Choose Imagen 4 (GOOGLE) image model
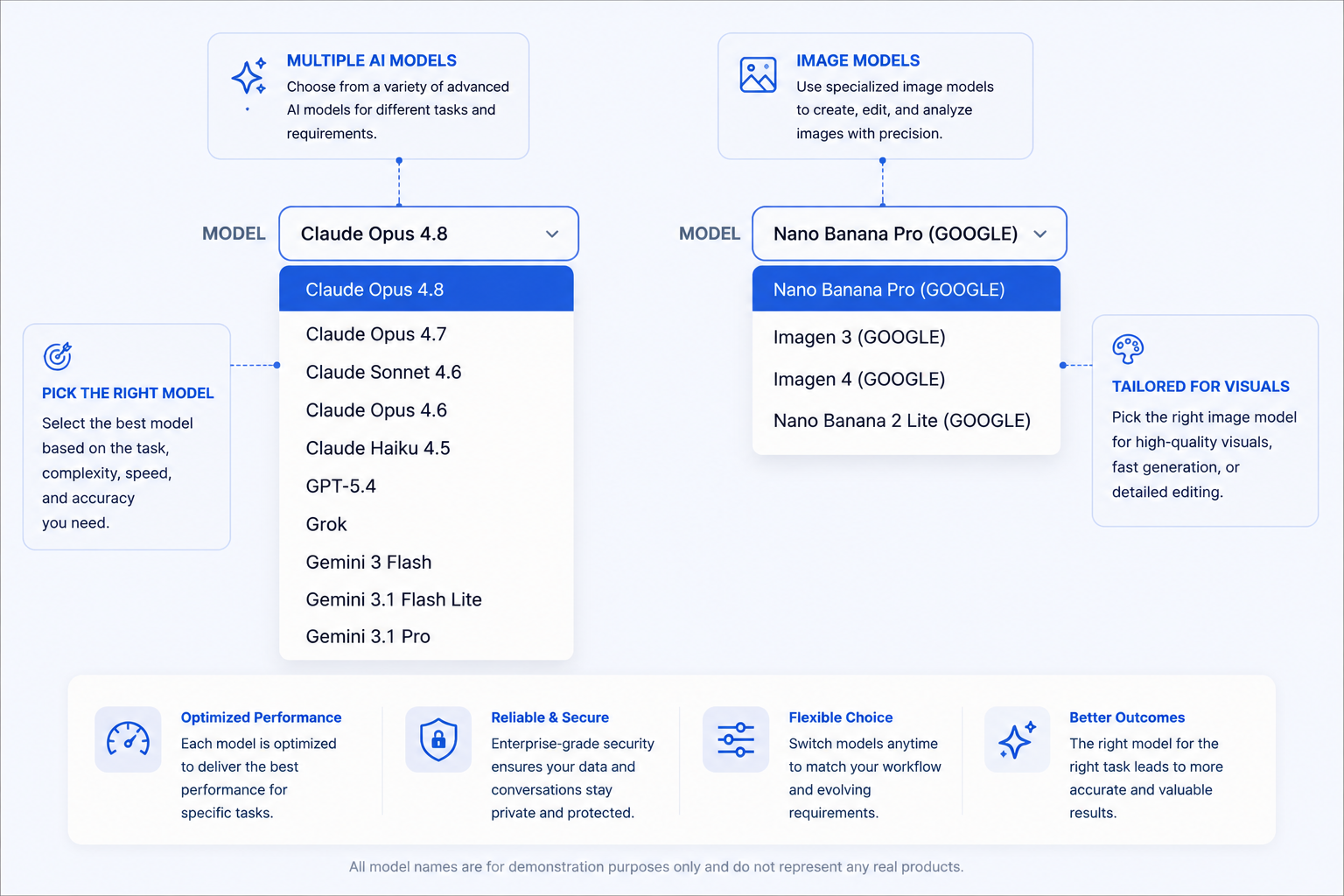Image resolution: width=1344 pixels, height=896 pixels. (906, 379)
